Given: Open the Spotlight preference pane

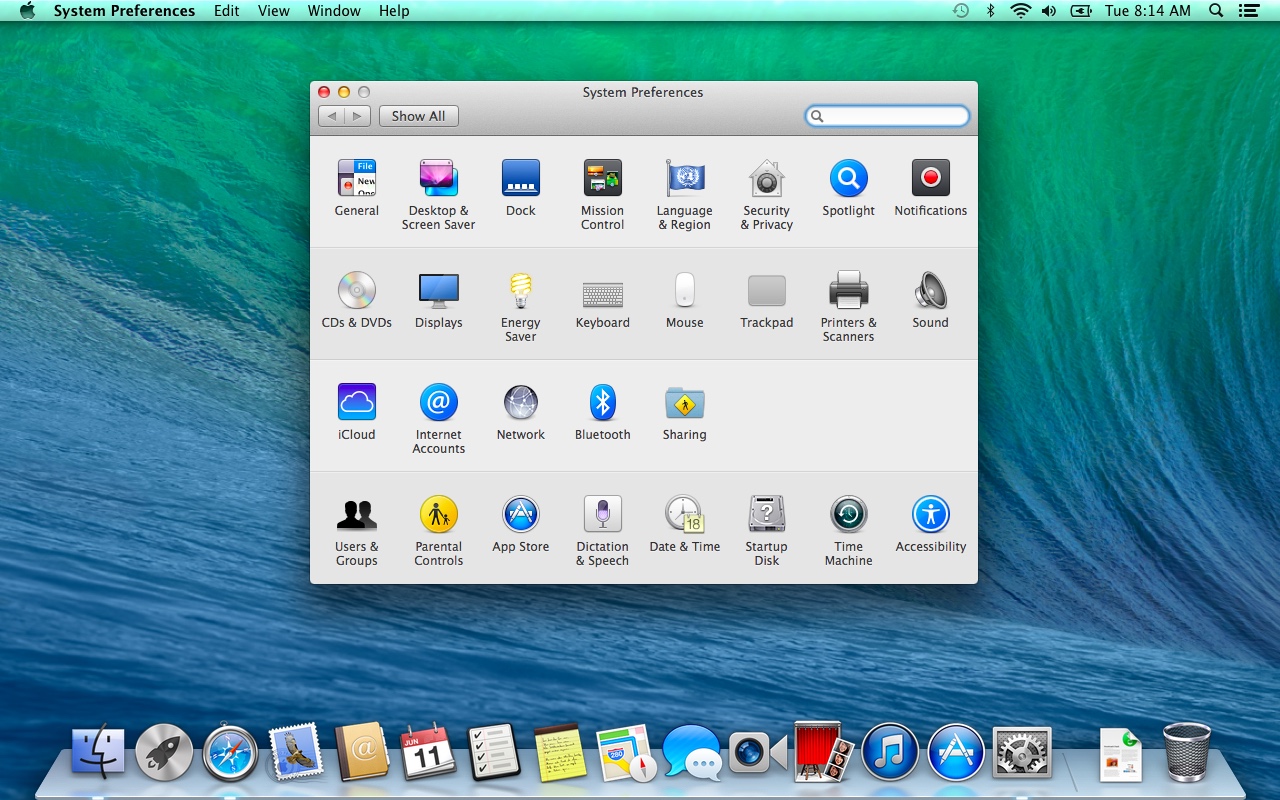Looking at the screenshot, I should click(x=849, y=188).
